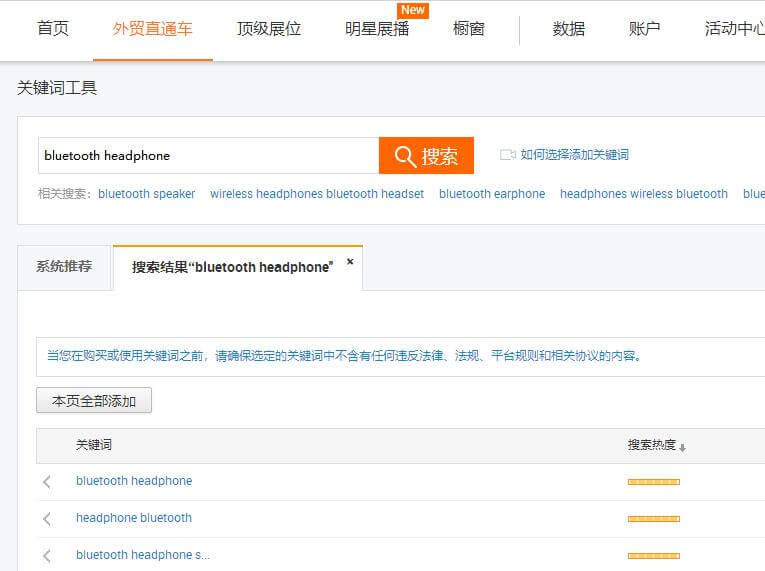
Task: Click the orange 搜索 search button
Action: click(x=426, y=156)
